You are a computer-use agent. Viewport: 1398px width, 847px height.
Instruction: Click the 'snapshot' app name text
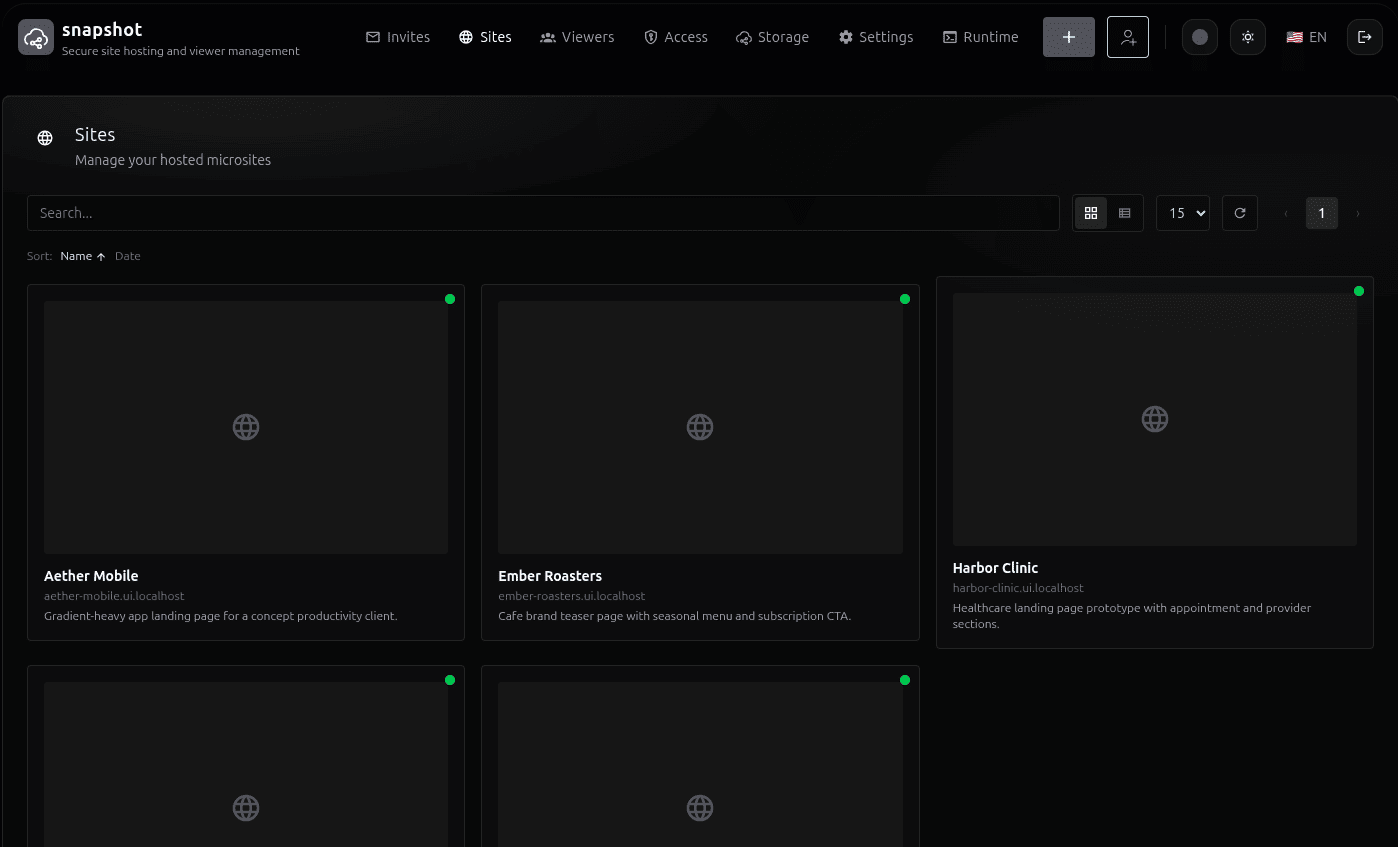[102, 30]
